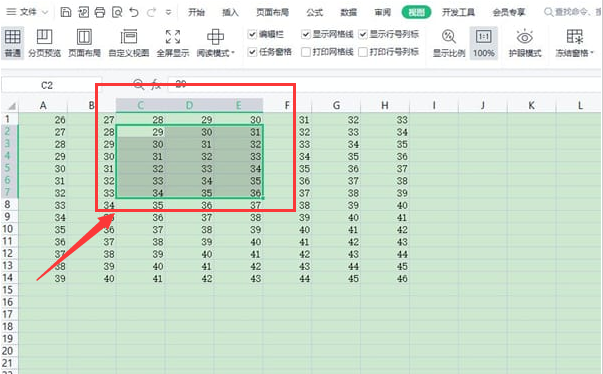Screen dimensions: 603x374
Task: Click cell G8 containing 39
Action: coord(336,205)
